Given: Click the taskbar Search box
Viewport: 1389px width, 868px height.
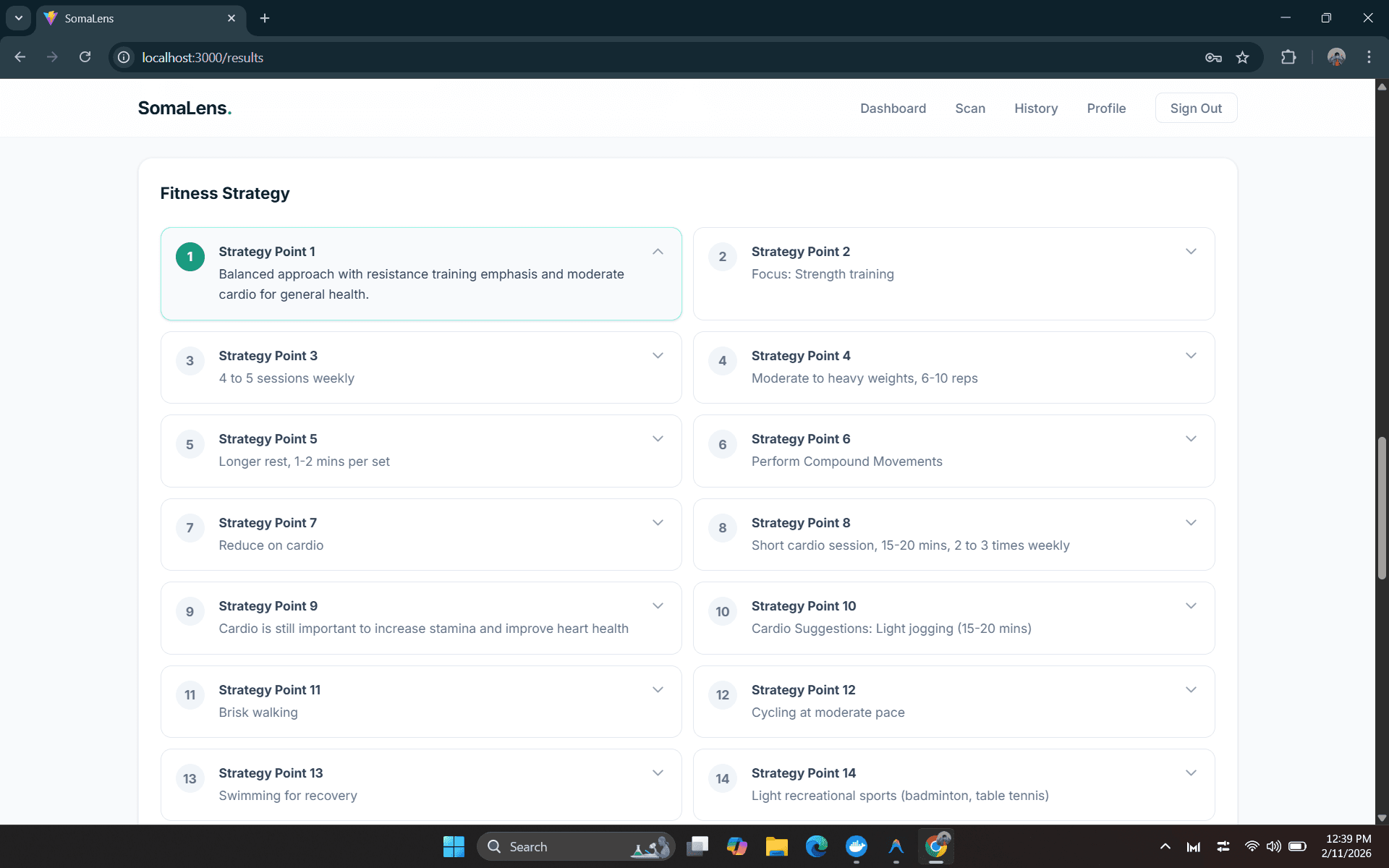Looking at the screenshot, I should click(x=576, y=846).
